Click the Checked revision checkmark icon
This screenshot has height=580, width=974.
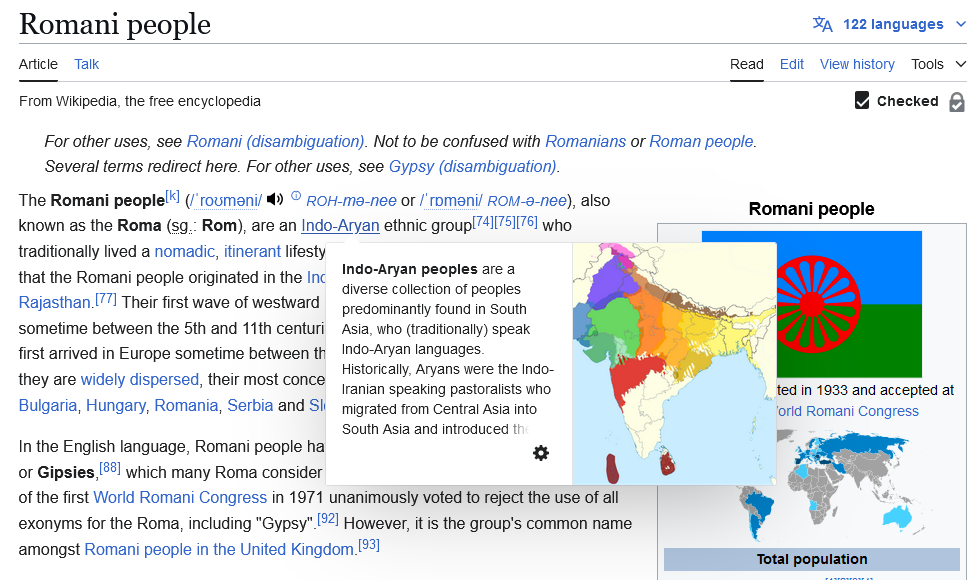[862, 101]
